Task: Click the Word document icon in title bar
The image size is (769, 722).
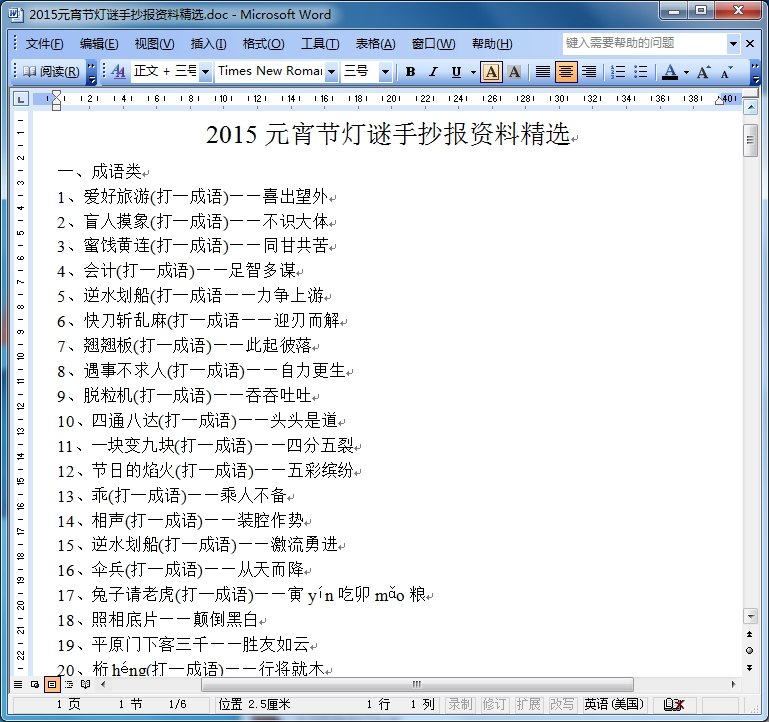Action: click(16, 14)
